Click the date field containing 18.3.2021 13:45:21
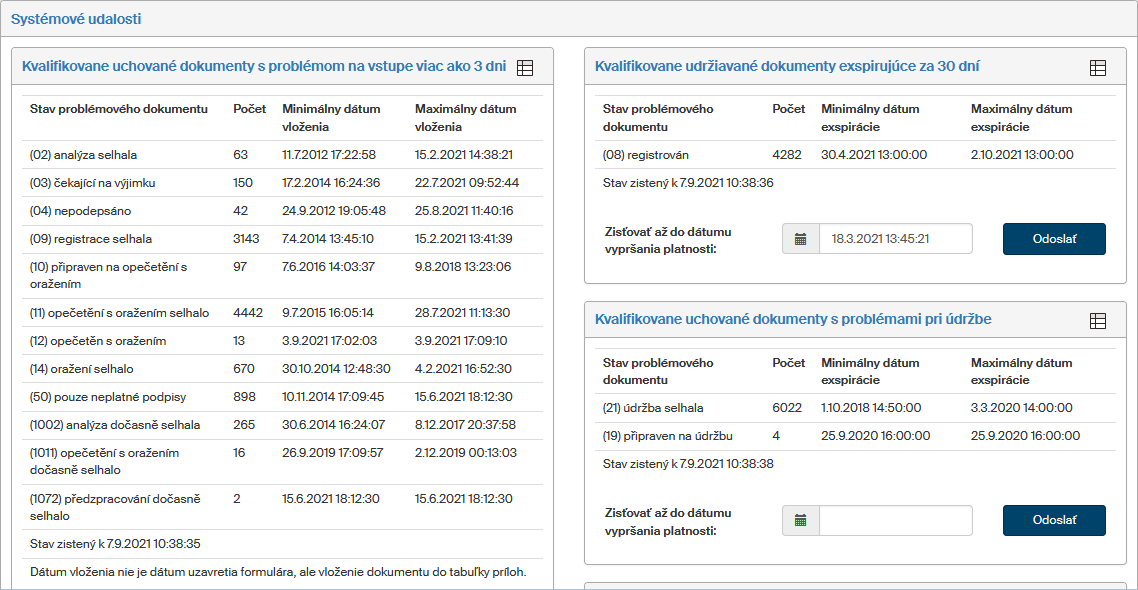The height and width of the screenshot is (590, 1138). 895,239
